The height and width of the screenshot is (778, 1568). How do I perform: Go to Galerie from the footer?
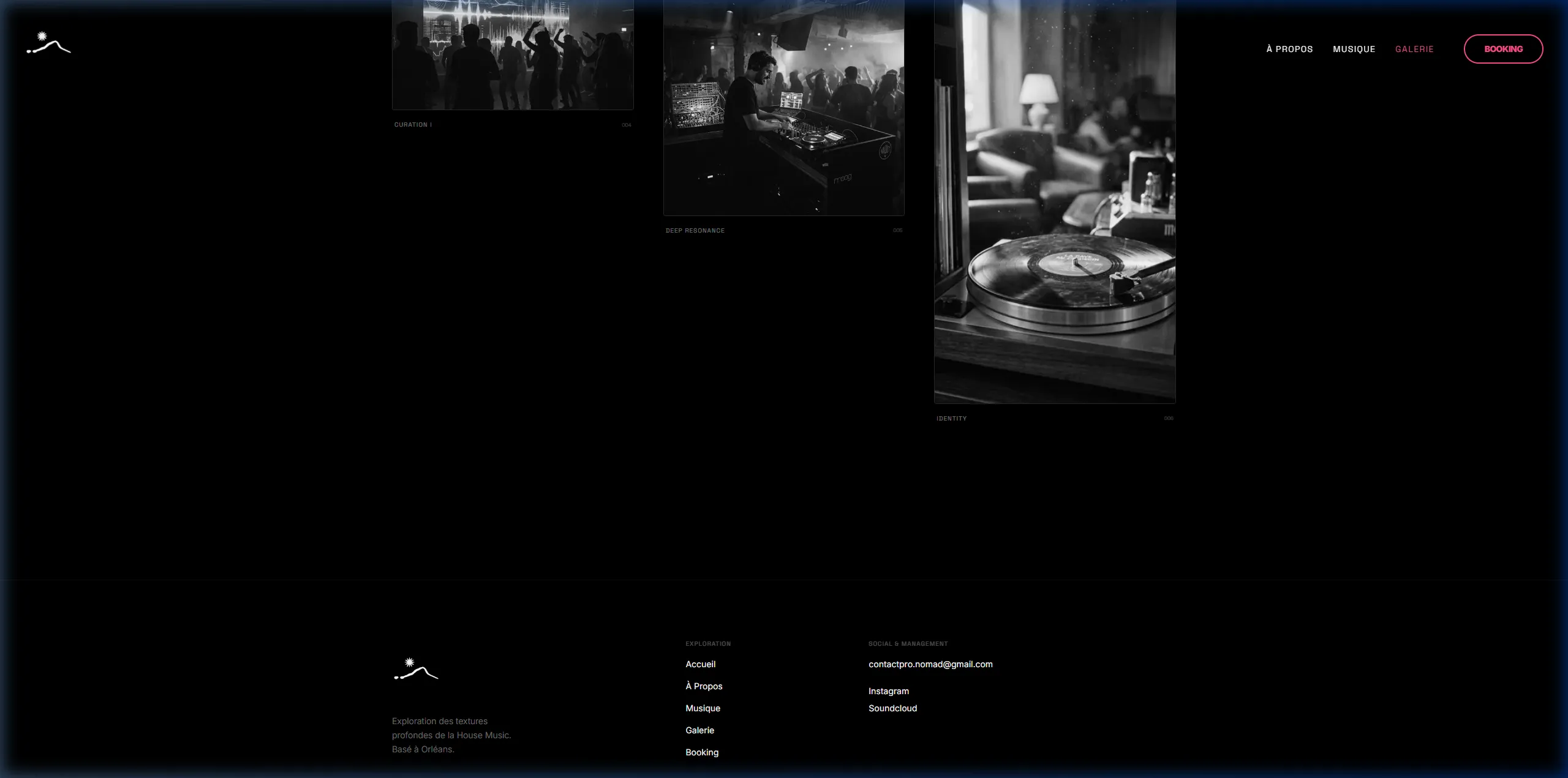(x=699, y=730)
